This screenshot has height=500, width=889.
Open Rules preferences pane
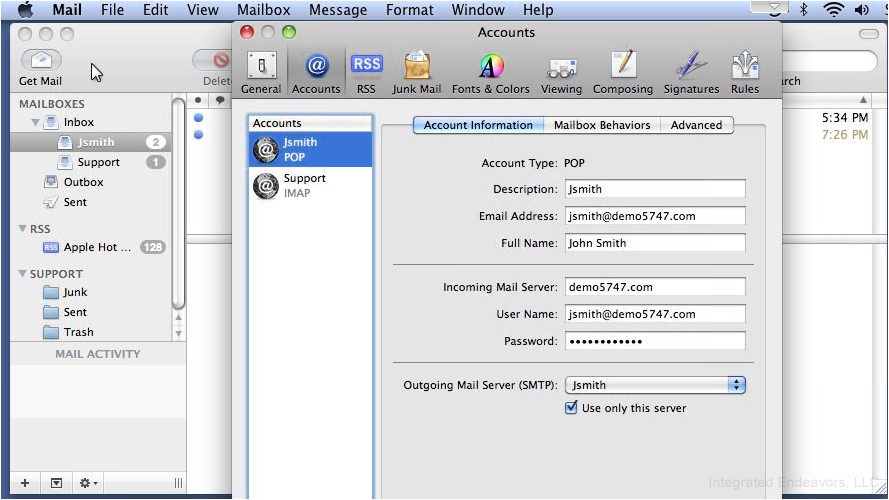(x=744, y=73)
